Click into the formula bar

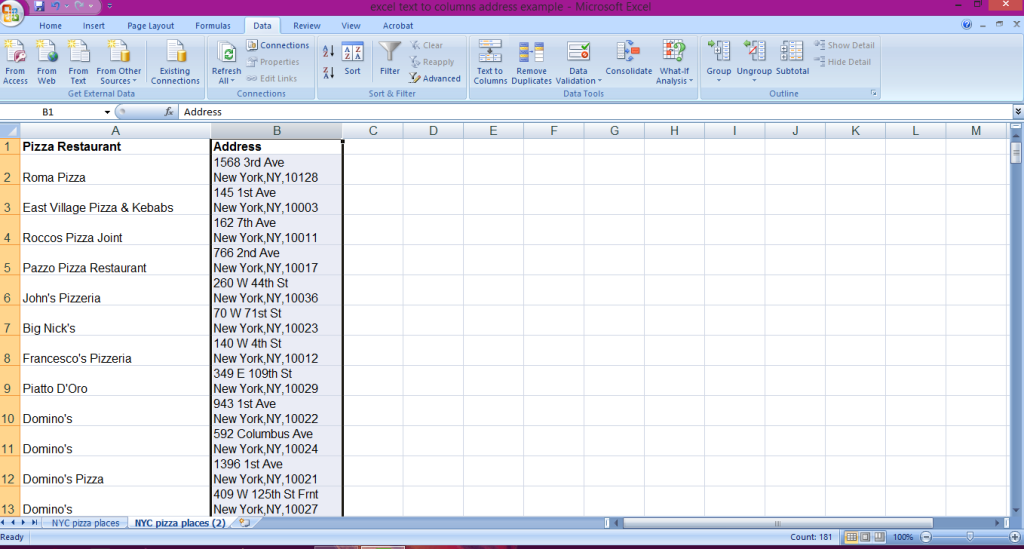click(x=594, y=112)
